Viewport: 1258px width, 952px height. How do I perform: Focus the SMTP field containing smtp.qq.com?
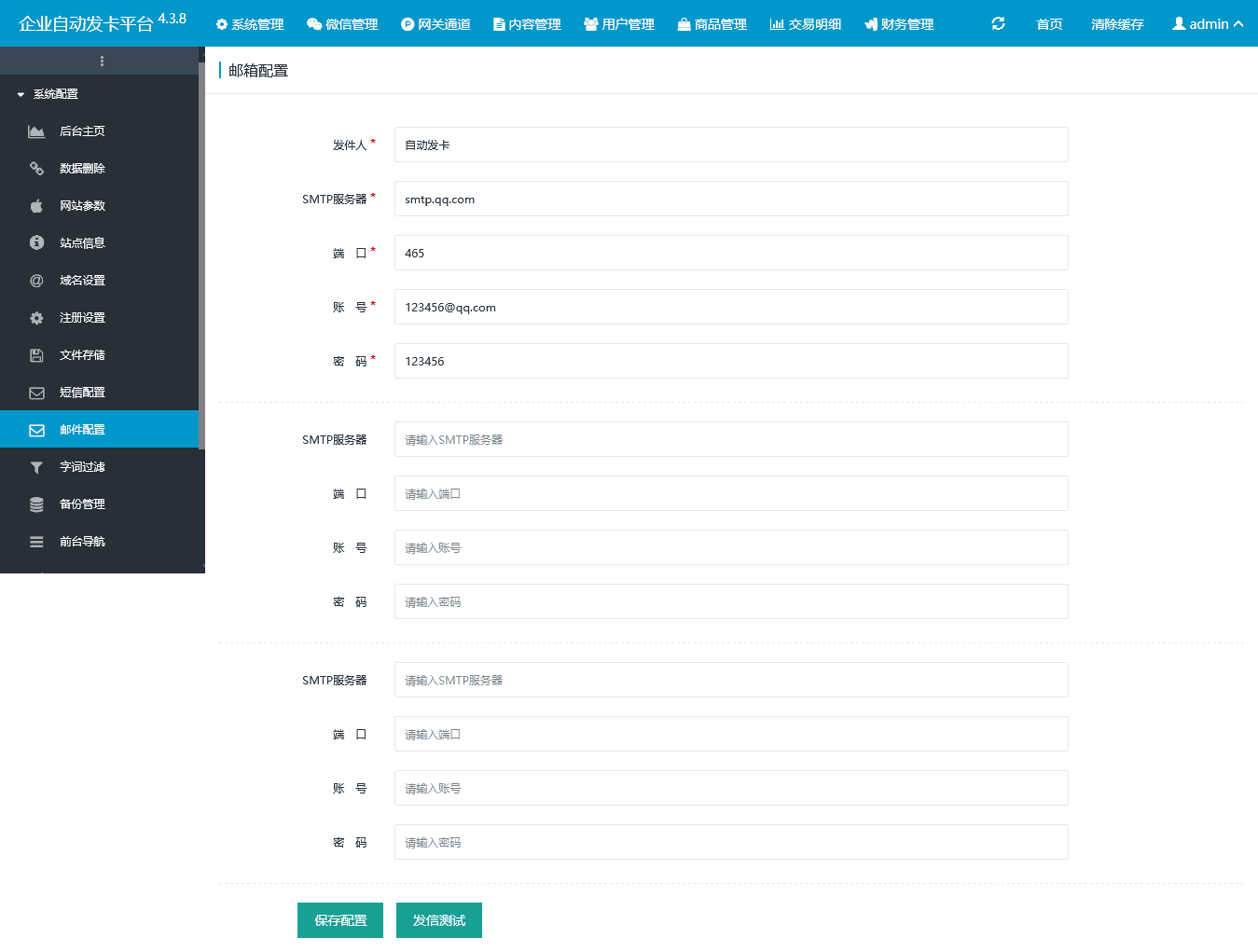pyautogui.click(x=731, y=199)
